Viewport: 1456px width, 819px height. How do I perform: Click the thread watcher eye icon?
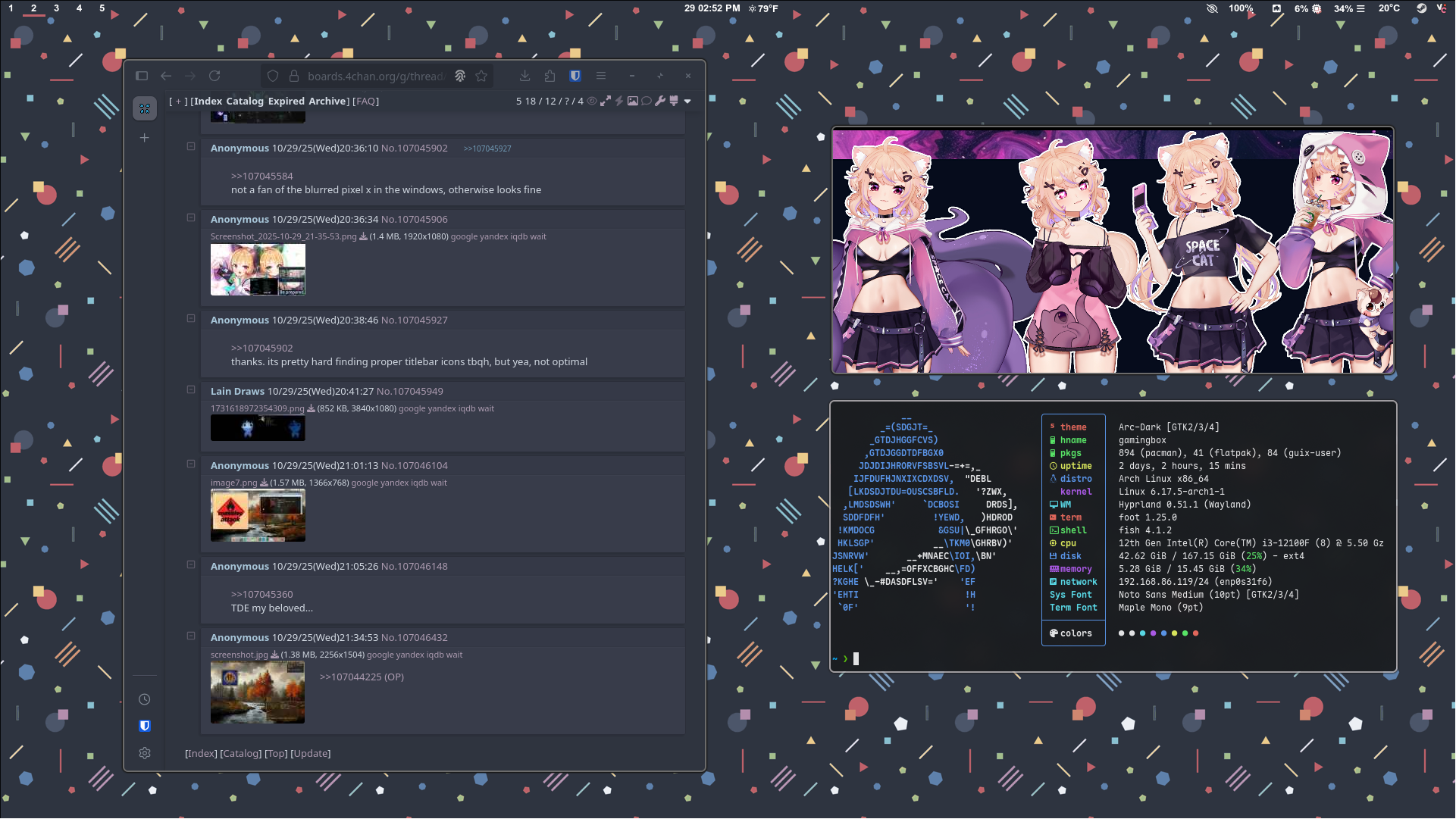click(x=592, y=101)
